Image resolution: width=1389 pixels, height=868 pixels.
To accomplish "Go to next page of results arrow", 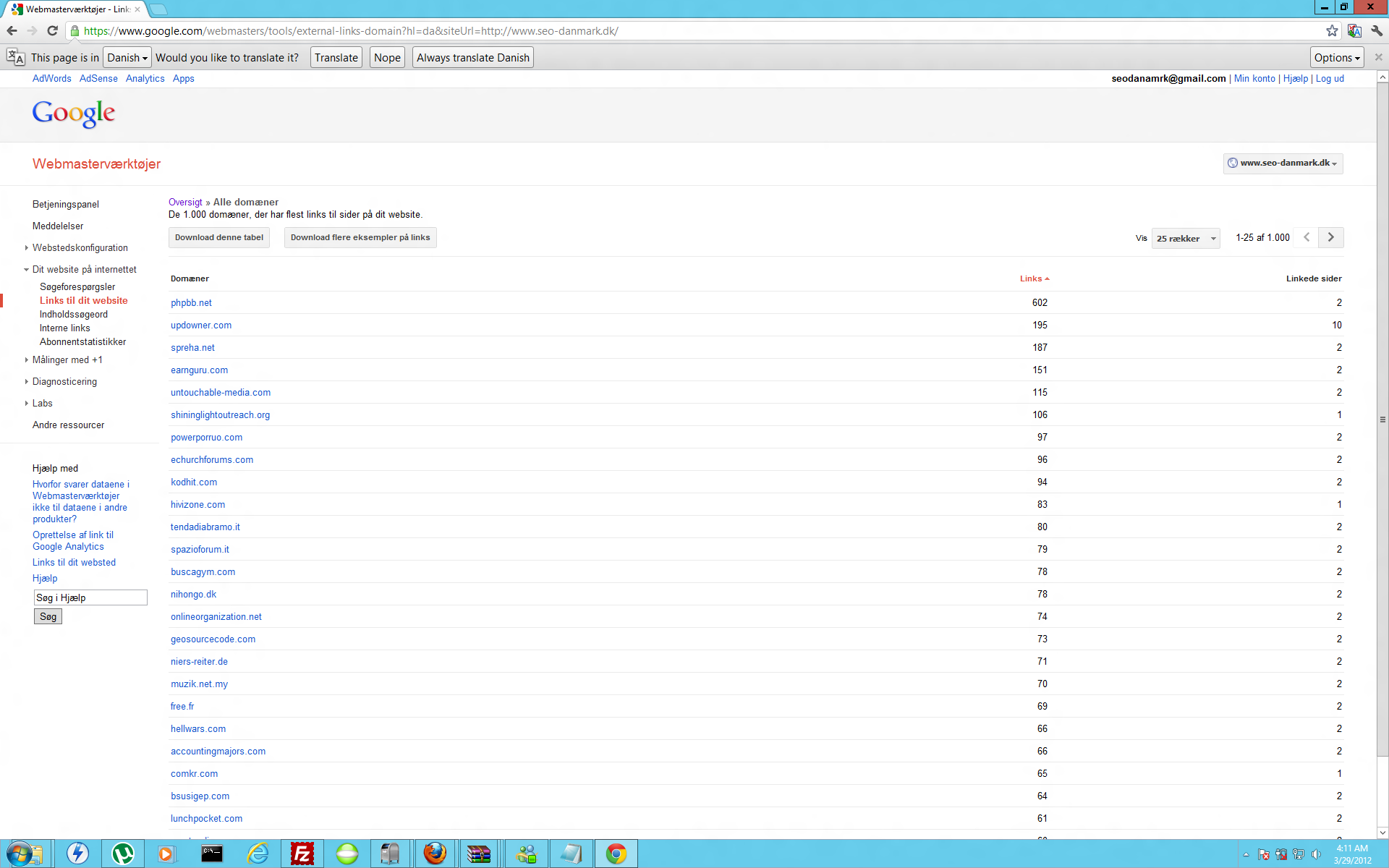I will click(x=1330, y=237).
